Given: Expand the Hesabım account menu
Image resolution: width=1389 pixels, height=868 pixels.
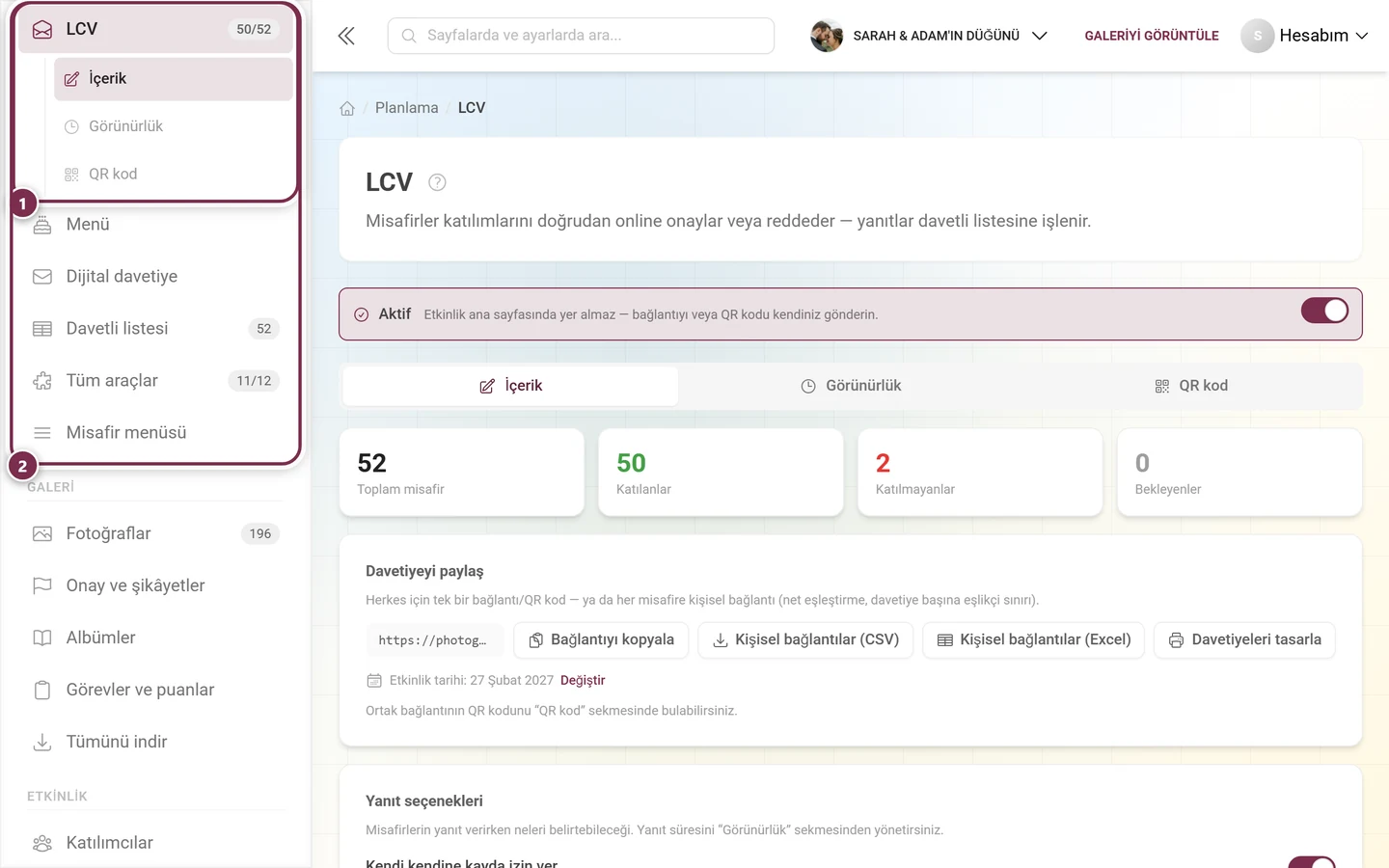Looking at the screenshot, I should click(x=1305, y=36).
